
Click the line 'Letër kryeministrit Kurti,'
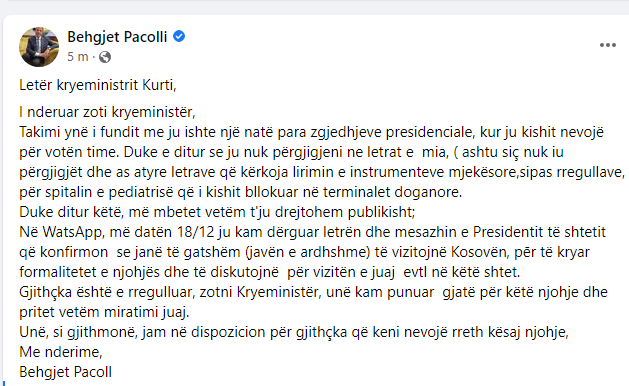pyautogui.click(x=98, y=85)
